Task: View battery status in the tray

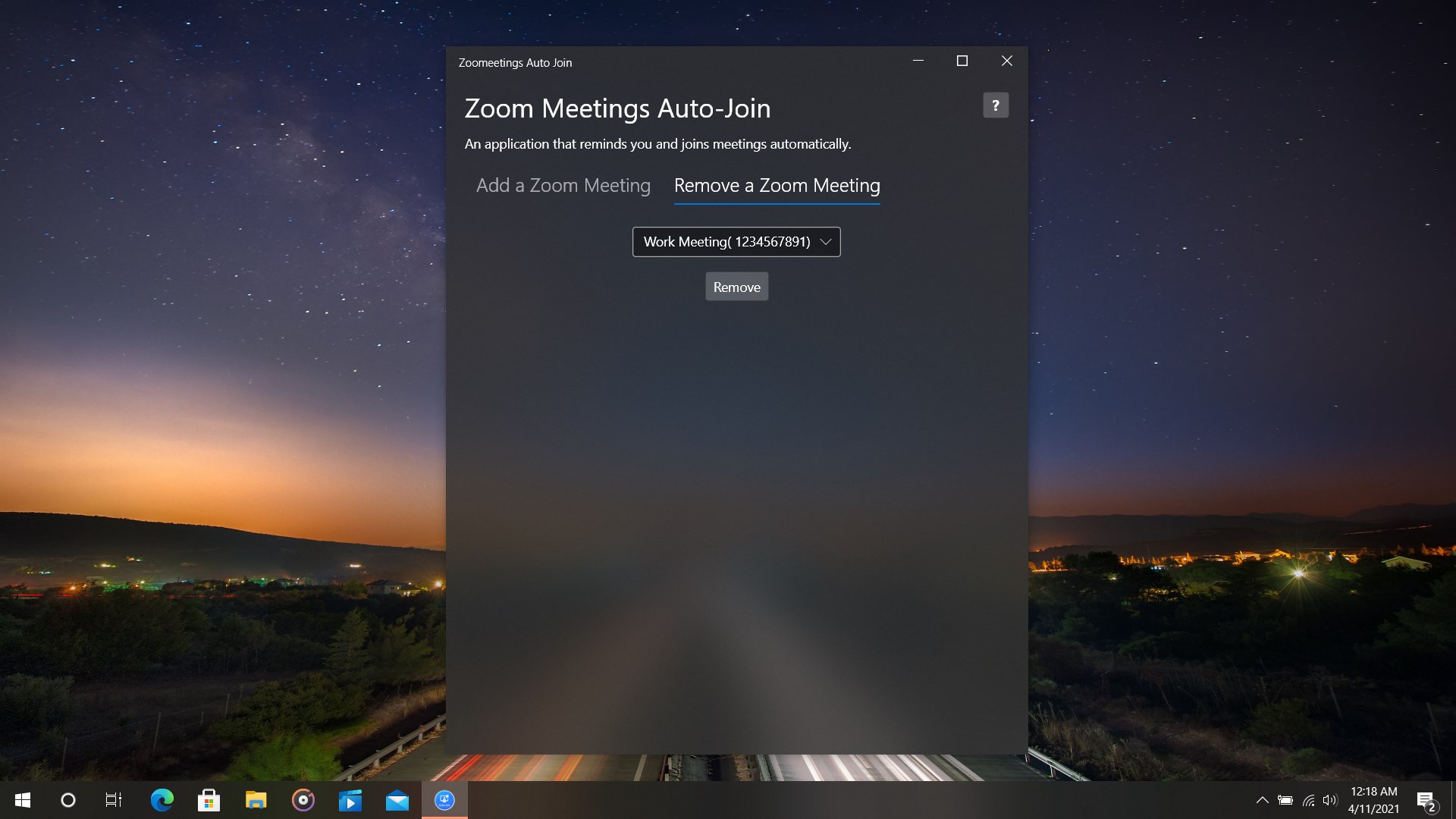Action: pyautogui.click(x=1285, y=800)
